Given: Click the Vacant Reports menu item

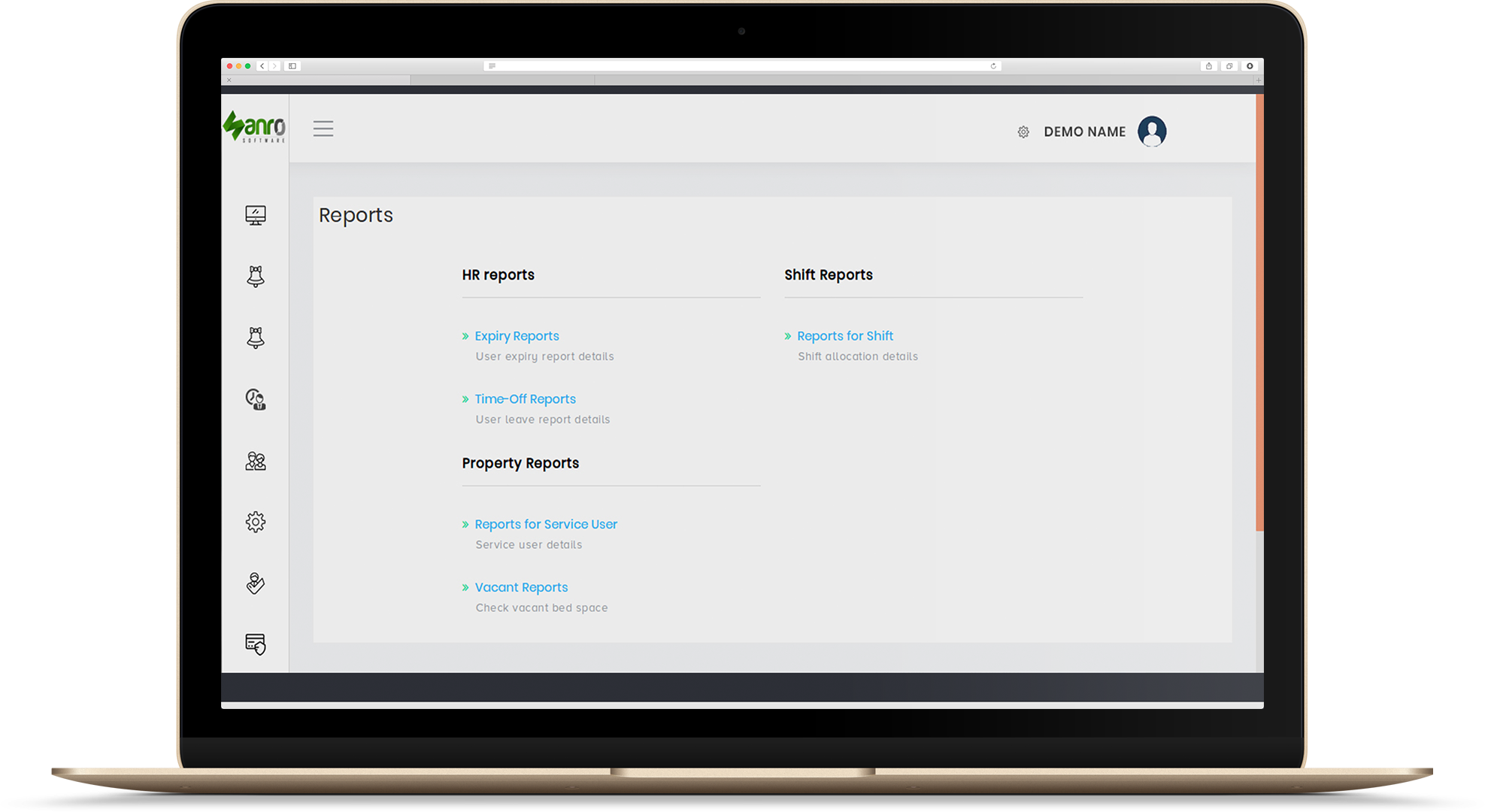Looking at the screenshot, I should (x=522, y=587).
